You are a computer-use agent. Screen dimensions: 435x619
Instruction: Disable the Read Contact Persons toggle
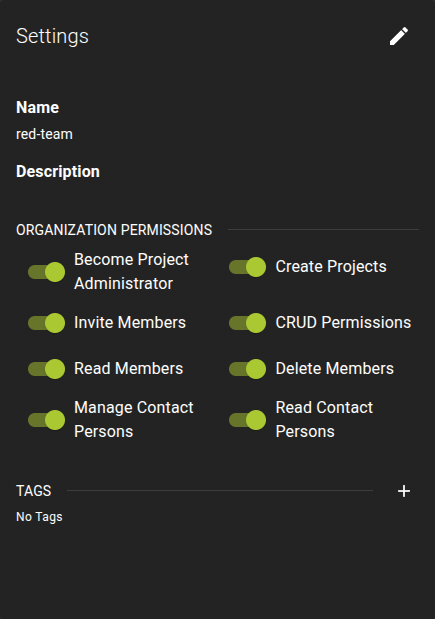248,420
